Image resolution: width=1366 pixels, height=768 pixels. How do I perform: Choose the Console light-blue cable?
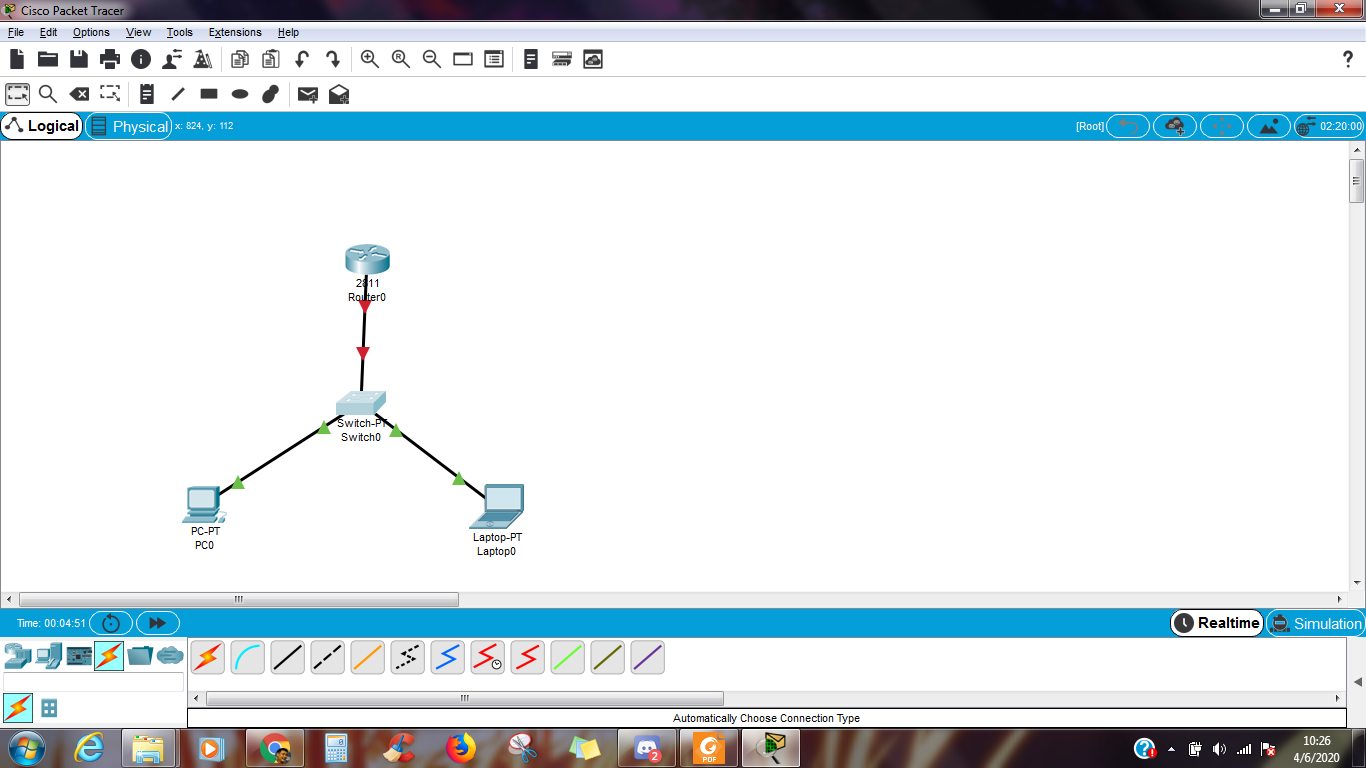[248, 657]
